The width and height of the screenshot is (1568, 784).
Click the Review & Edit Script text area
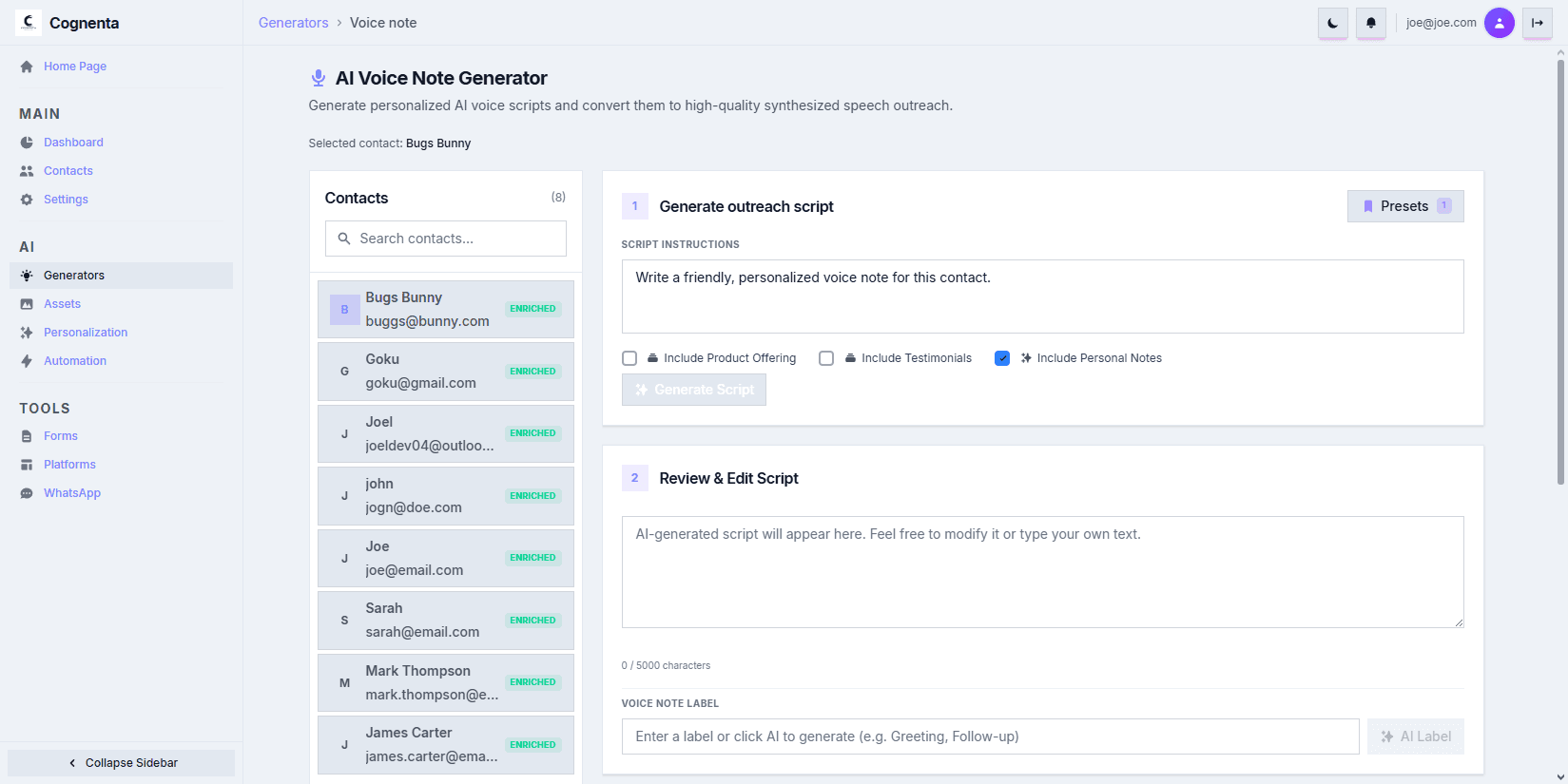click(1043, 572)
